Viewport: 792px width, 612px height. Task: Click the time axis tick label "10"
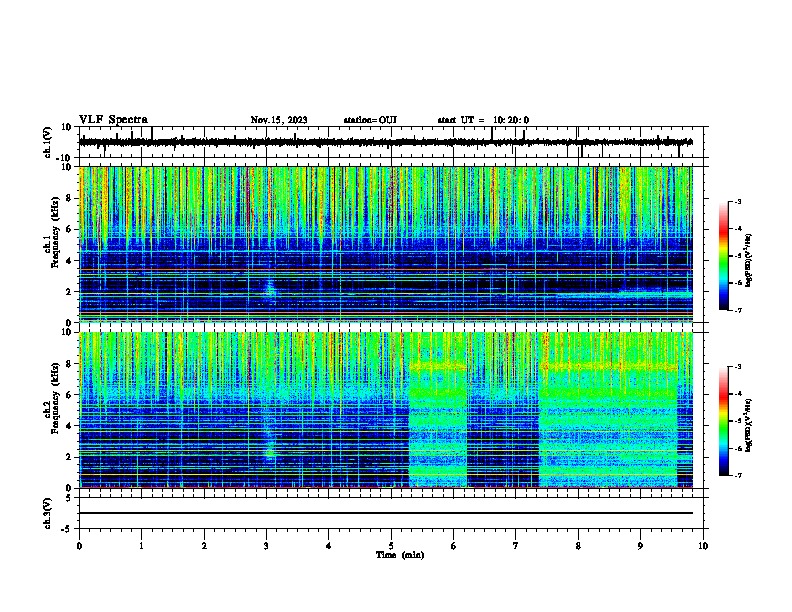pos(703,546)
